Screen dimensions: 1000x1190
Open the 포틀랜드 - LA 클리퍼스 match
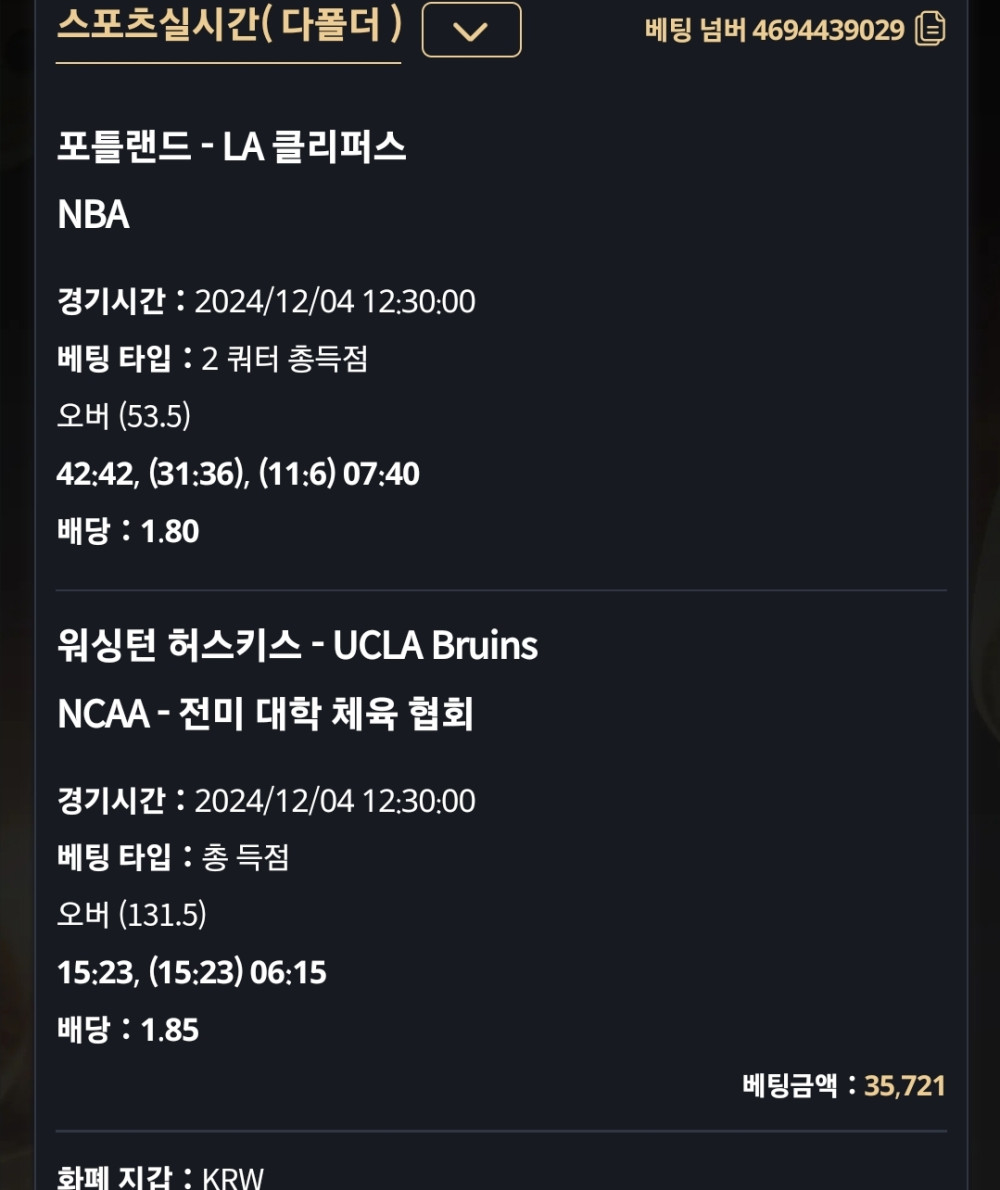[231, 148]
